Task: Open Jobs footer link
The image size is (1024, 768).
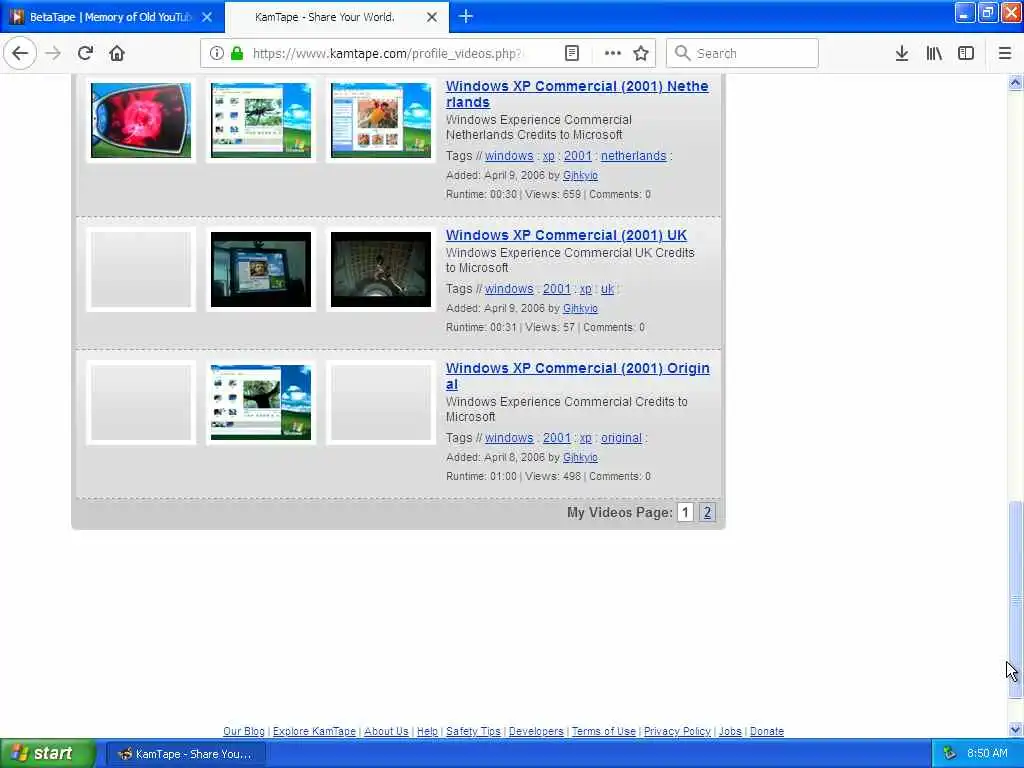Action: [730, 731]
